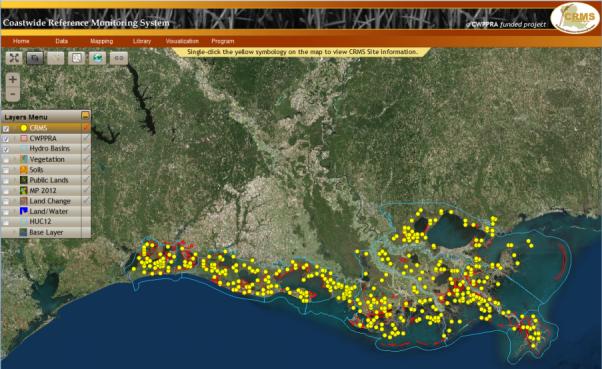Expand the Land/Water layer arrow
Screen dimensions: 602x369
[15, 211]
